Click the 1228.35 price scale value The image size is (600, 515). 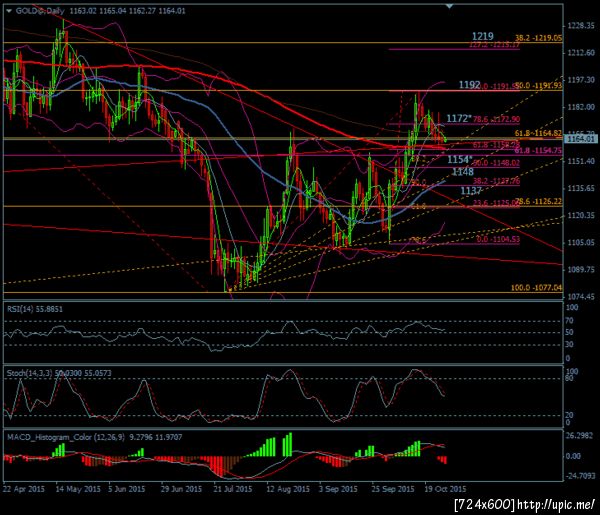581,25
